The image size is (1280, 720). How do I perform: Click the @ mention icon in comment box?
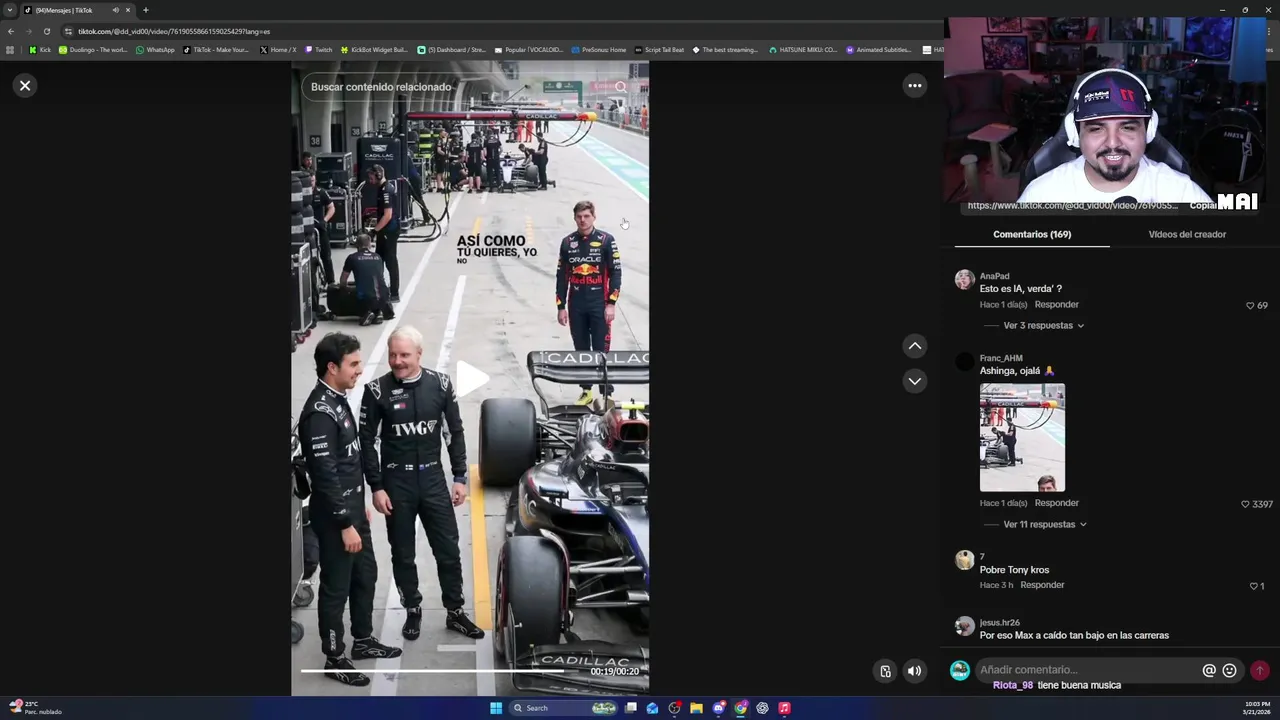1209,671
